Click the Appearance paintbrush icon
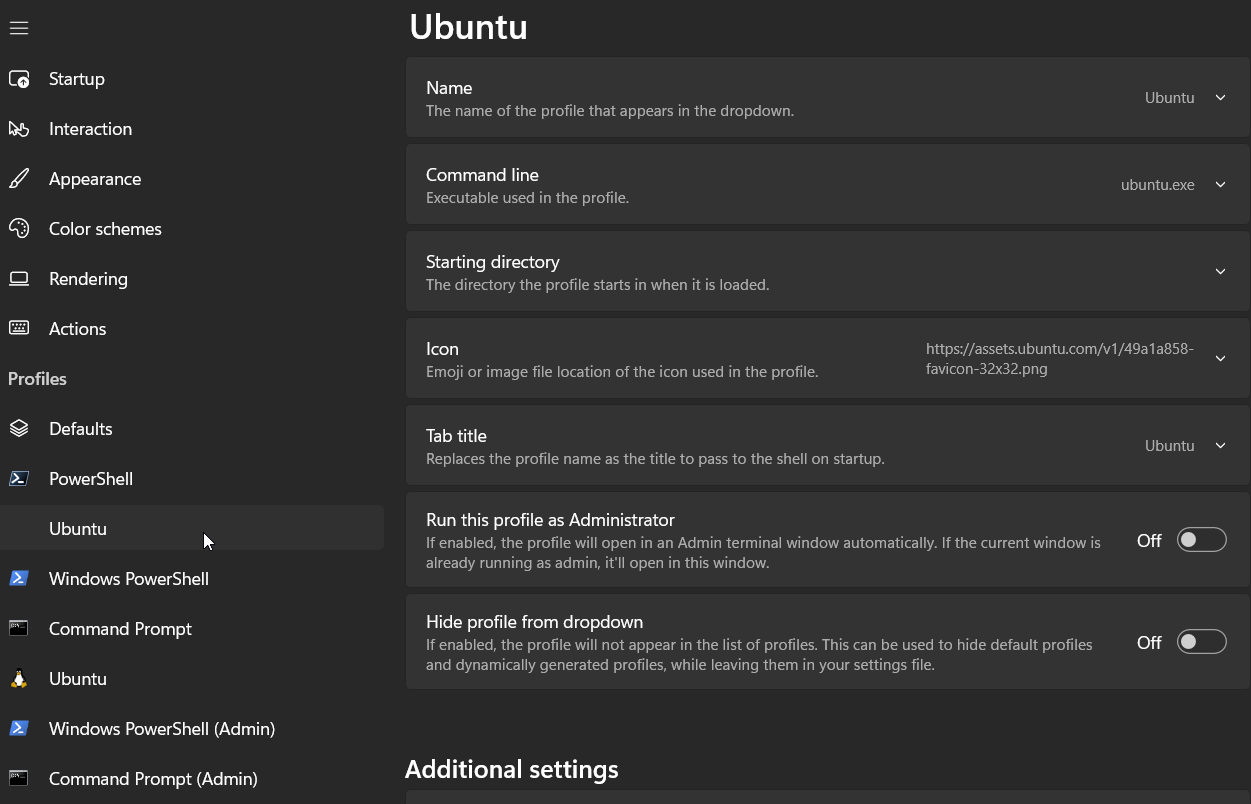 [19, 179]
